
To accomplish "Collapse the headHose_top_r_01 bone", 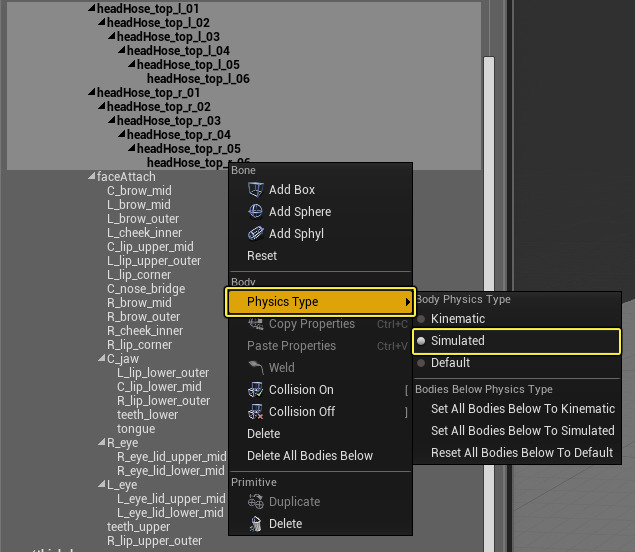I will click(92, 92).
